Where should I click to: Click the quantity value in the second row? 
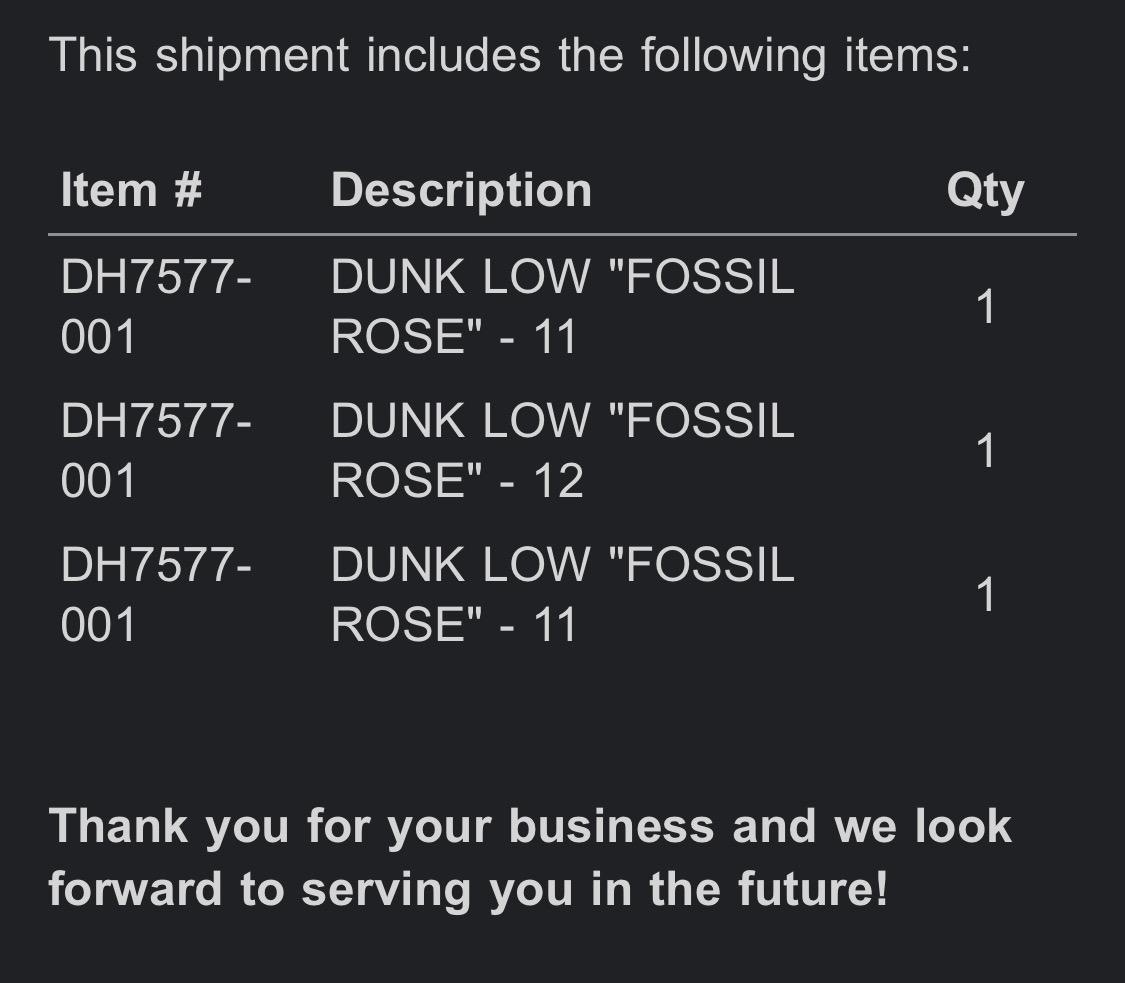click(986, 452)
